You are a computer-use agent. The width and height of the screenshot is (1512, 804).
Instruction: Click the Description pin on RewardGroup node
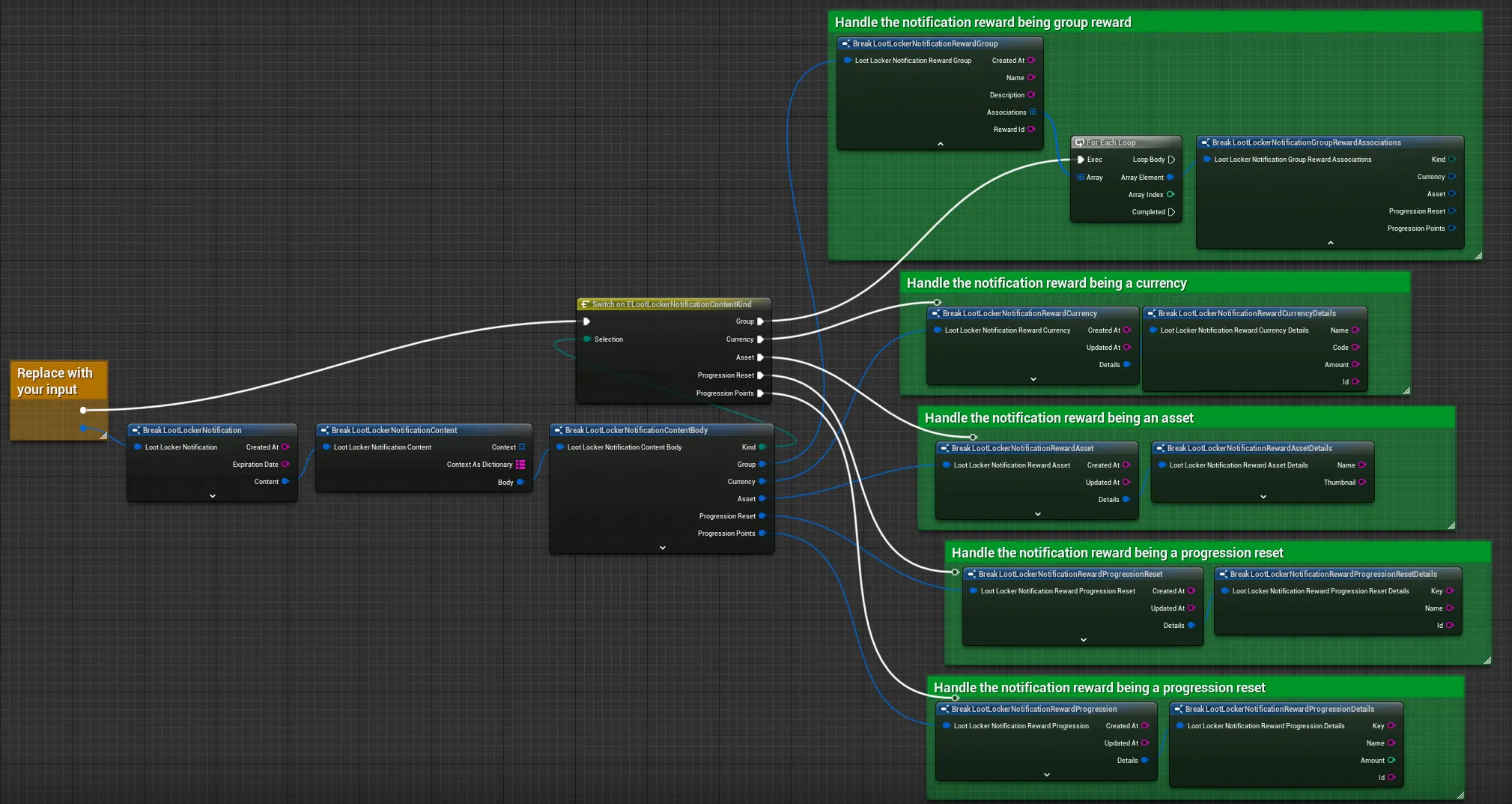pyautogui.click(x=1031, y=95)
